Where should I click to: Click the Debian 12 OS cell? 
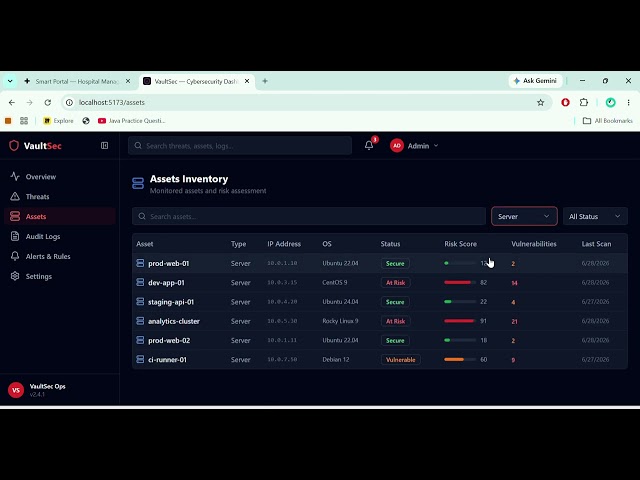click(336, 359)
